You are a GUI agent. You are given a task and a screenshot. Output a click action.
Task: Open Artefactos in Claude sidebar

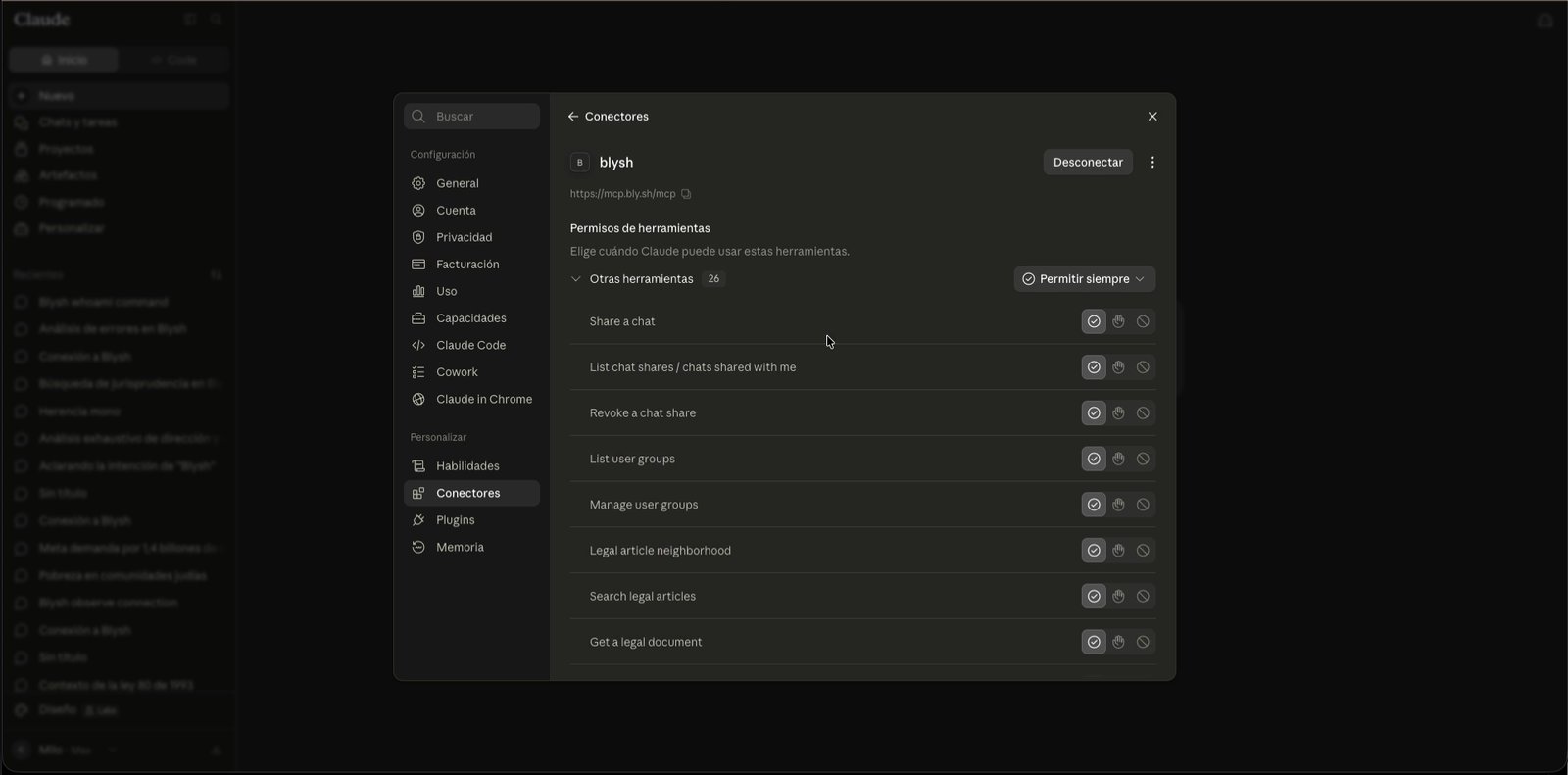click(x=120, y=175)
